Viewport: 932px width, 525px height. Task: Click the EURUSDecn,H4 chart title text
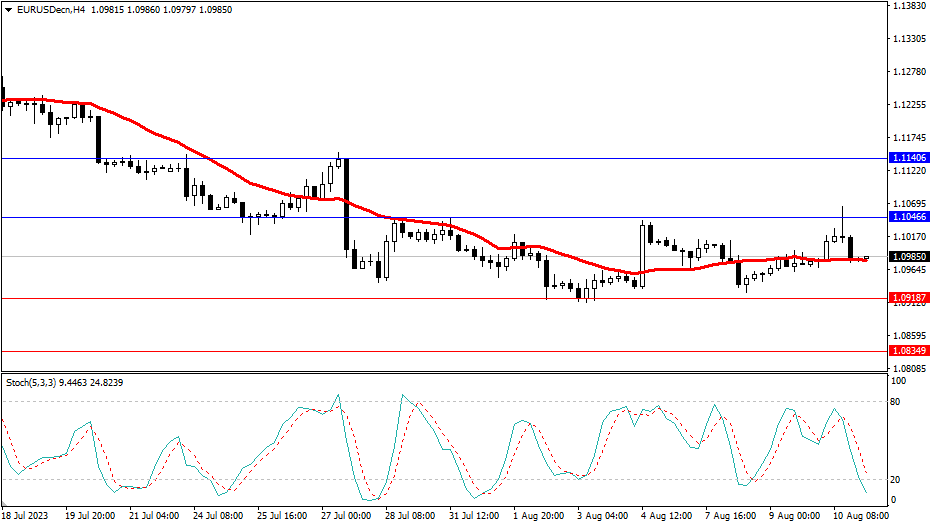(50, 10)
